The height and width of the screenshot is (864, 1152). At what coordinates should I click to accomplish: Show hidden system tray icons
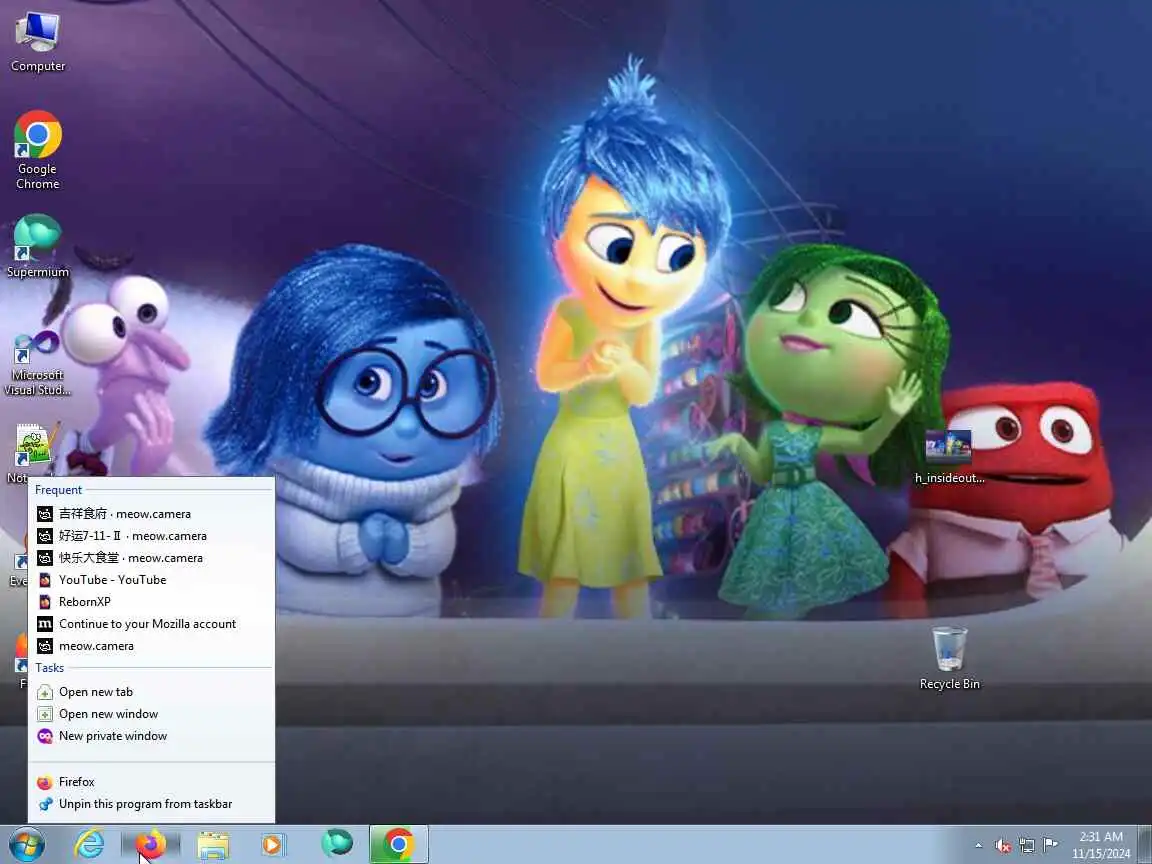click(x=978, y=846)
